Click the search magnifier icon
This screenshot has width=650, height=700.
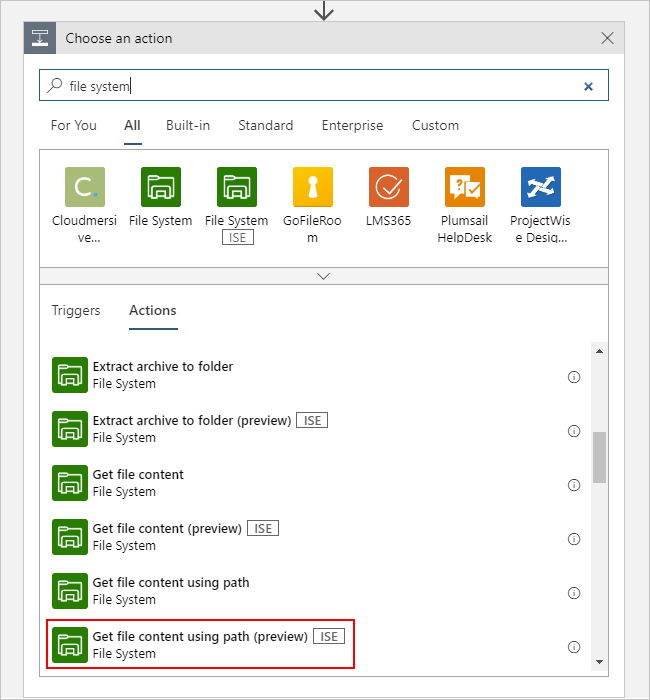coord(55,85)
